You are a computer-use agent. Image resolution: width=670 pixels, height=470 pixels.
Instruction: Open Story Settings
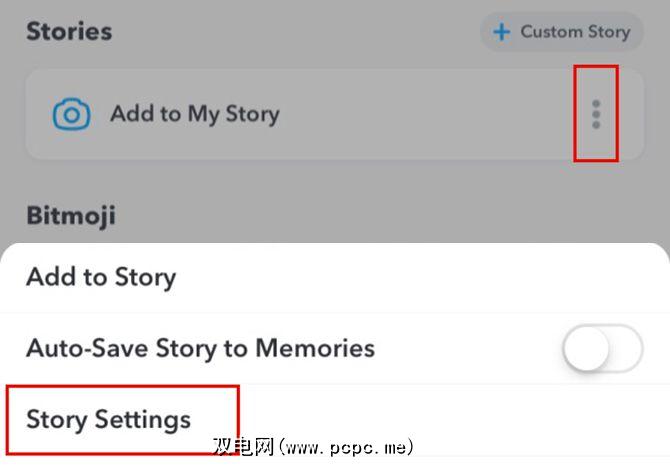[x=109, y=418]
